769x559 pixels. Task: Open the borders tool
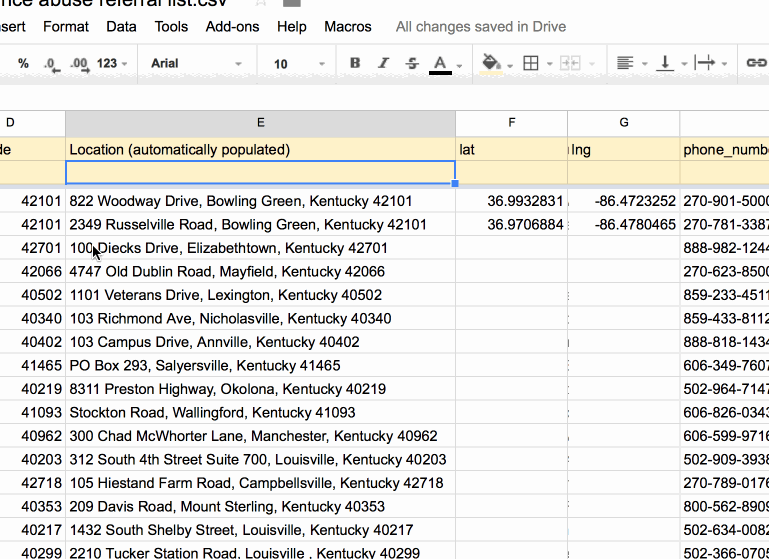point(531,63)
